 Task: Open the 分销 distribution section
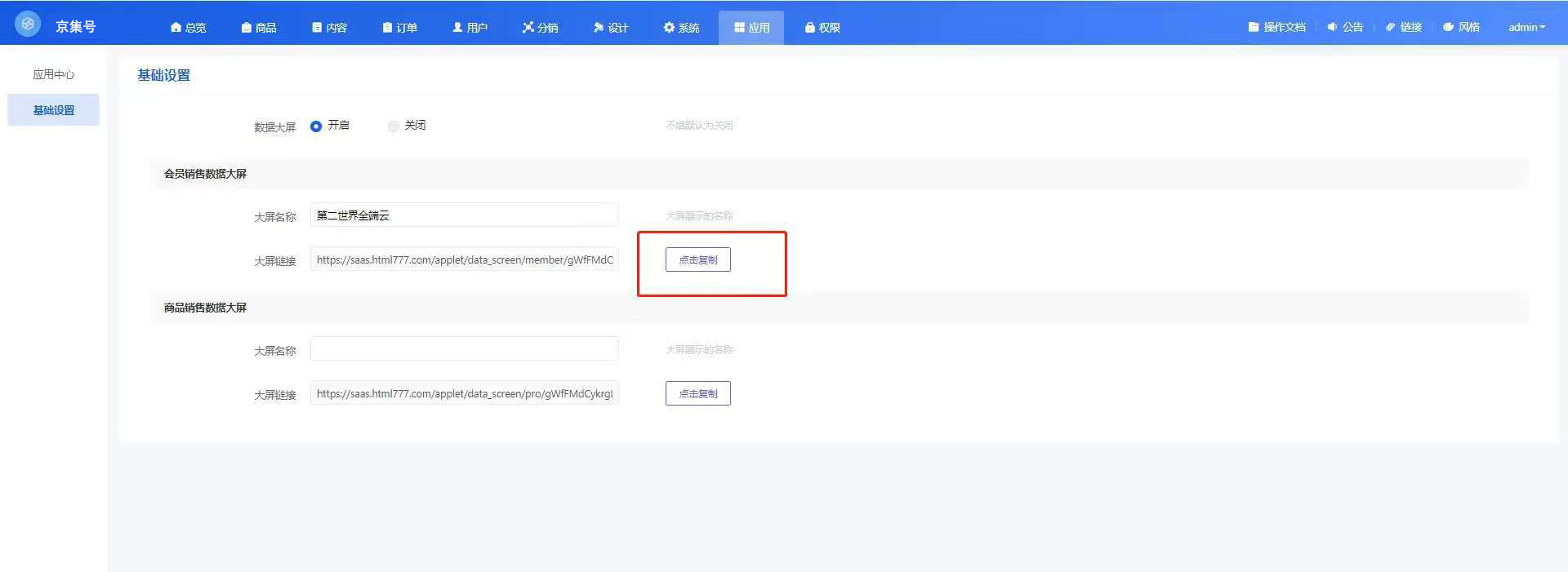pos(541,28)
